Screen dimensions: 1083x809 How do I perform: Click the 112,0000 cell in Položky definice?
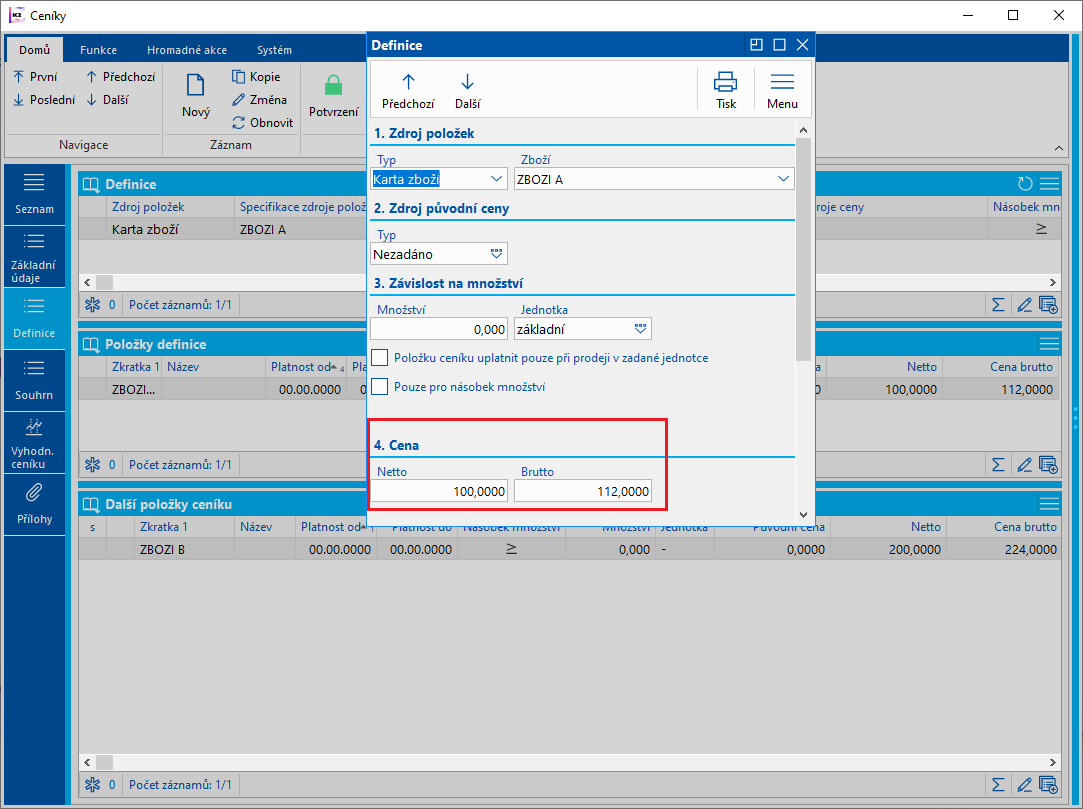1001,389
